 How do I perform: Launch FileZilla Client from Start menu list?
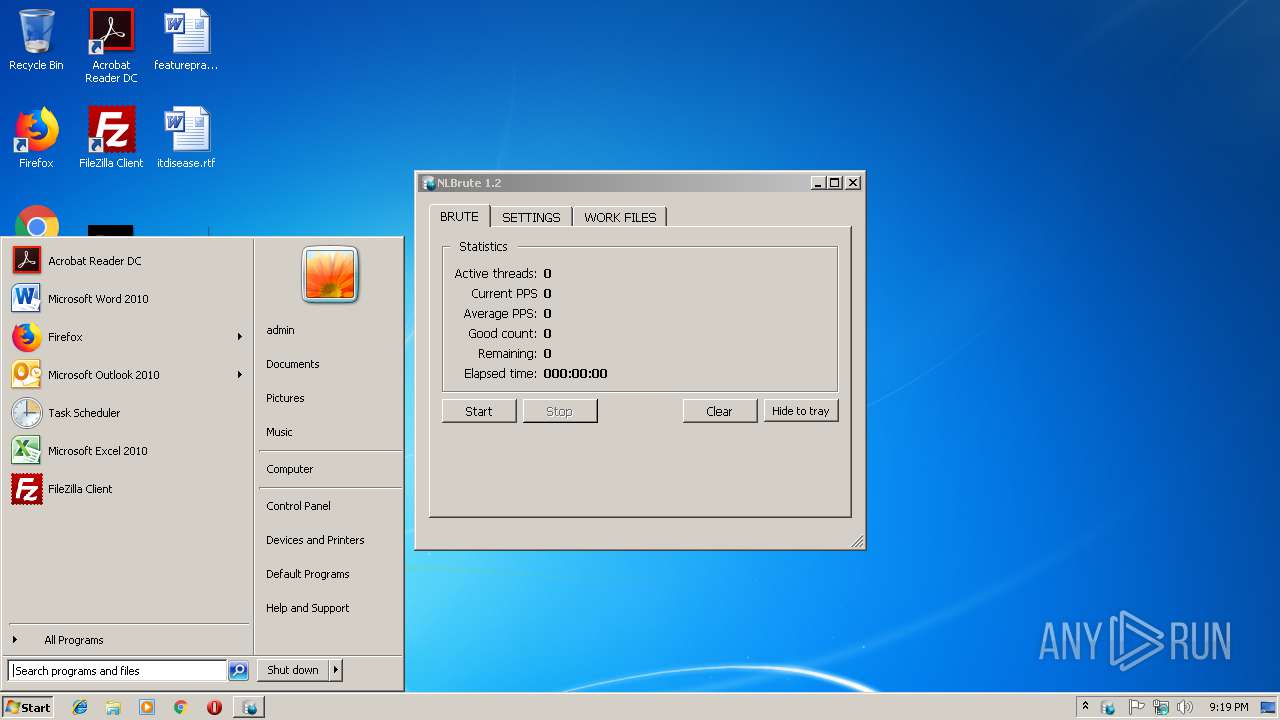tap(127, 489)
